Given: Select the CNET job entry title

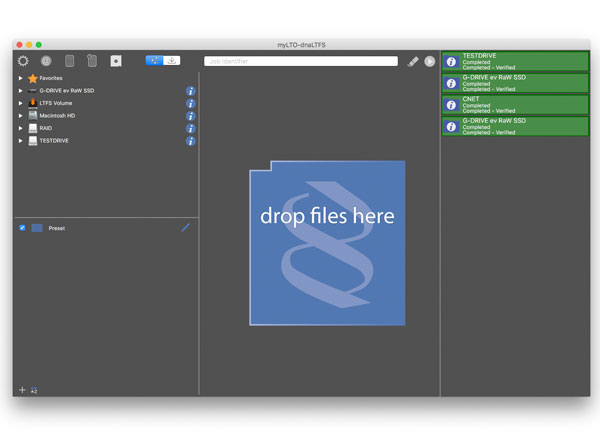Looking at the screenshot, I should tap(471, 99).
